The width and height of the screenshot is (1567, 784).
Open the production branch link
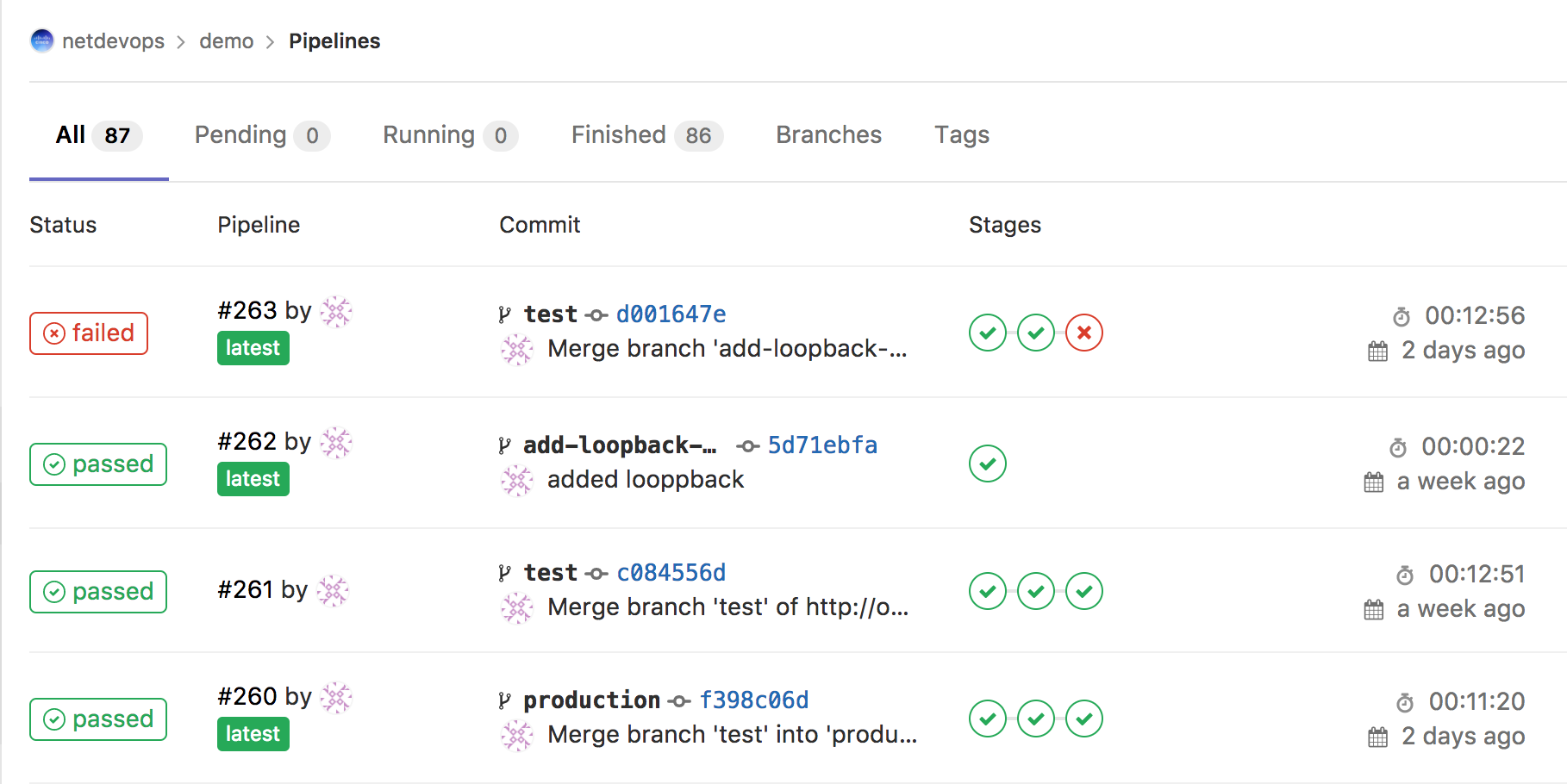tap(591, 700)
